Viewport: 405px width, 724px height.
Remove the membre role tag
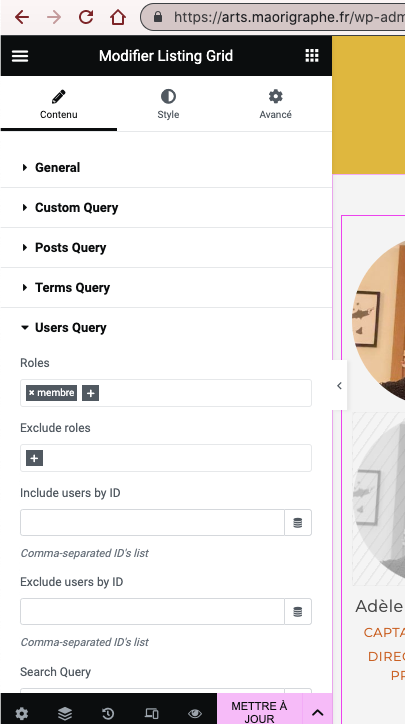click(x=31, y=393)
